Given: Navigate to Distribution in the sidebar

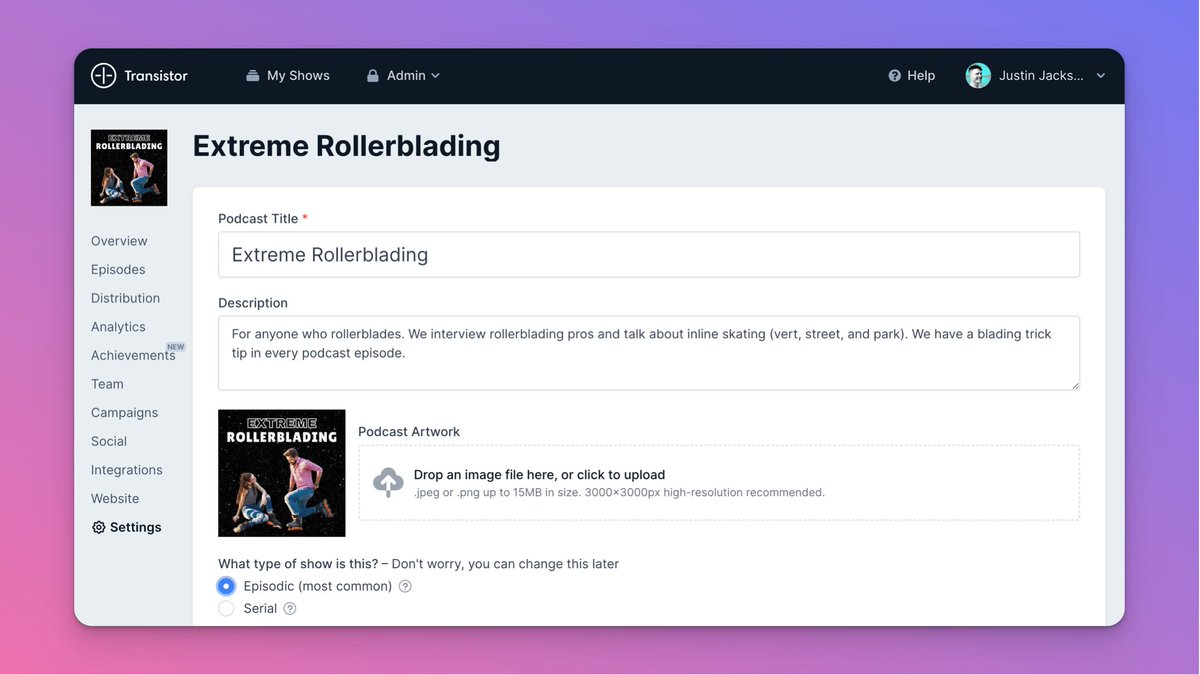Looking at the screenshot, I should click(125, 298).
